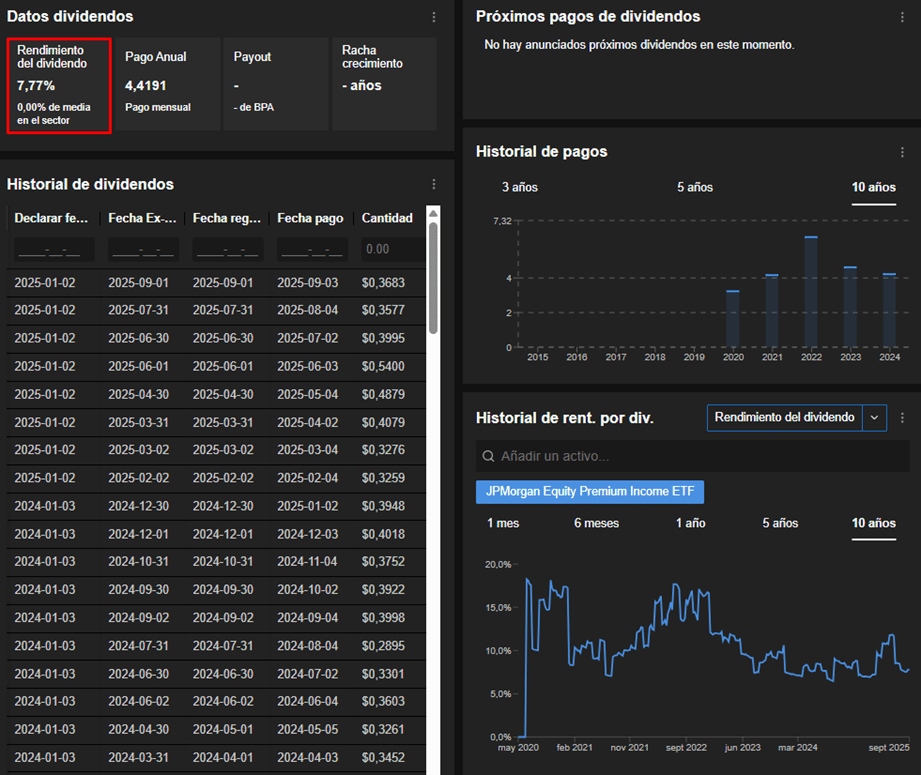921x775 pixels.
Task: Open Datos dividendos panel options menu
Action: point(434,17)
